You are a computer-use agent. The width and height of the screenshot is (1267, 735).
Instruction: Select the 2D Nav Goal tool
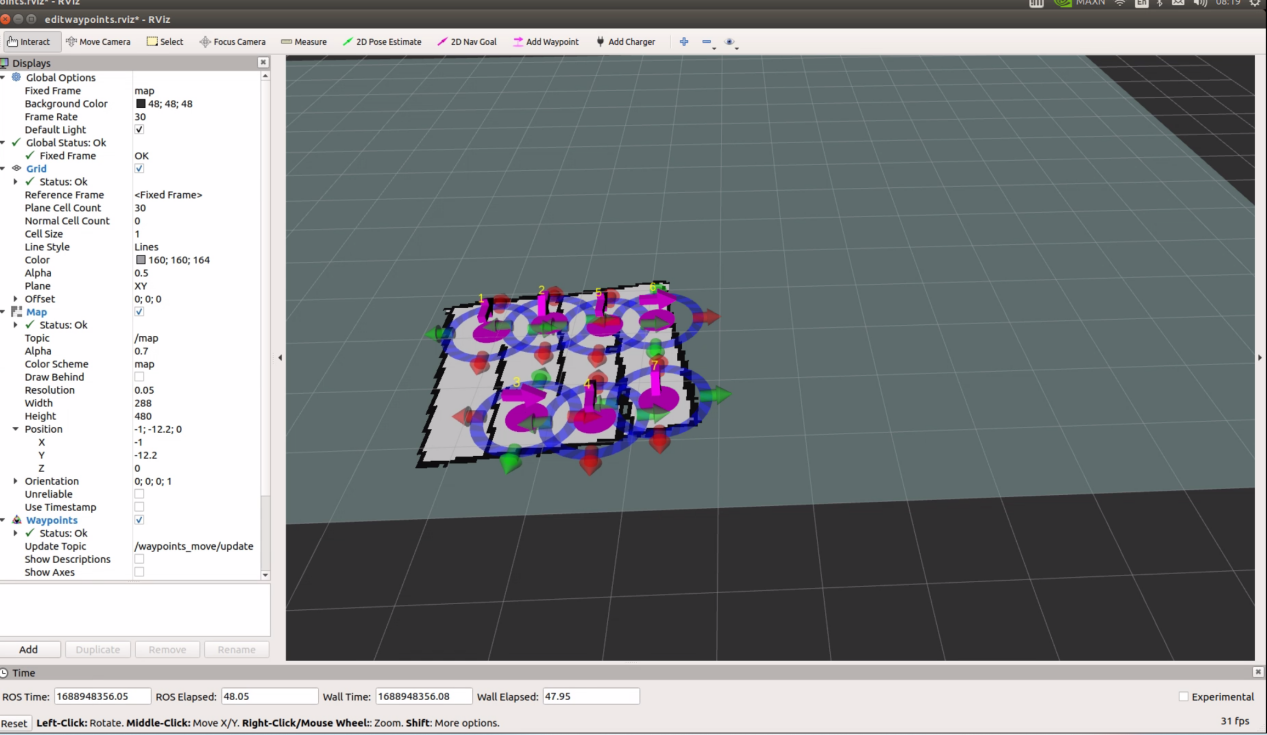tap(466, 42)
